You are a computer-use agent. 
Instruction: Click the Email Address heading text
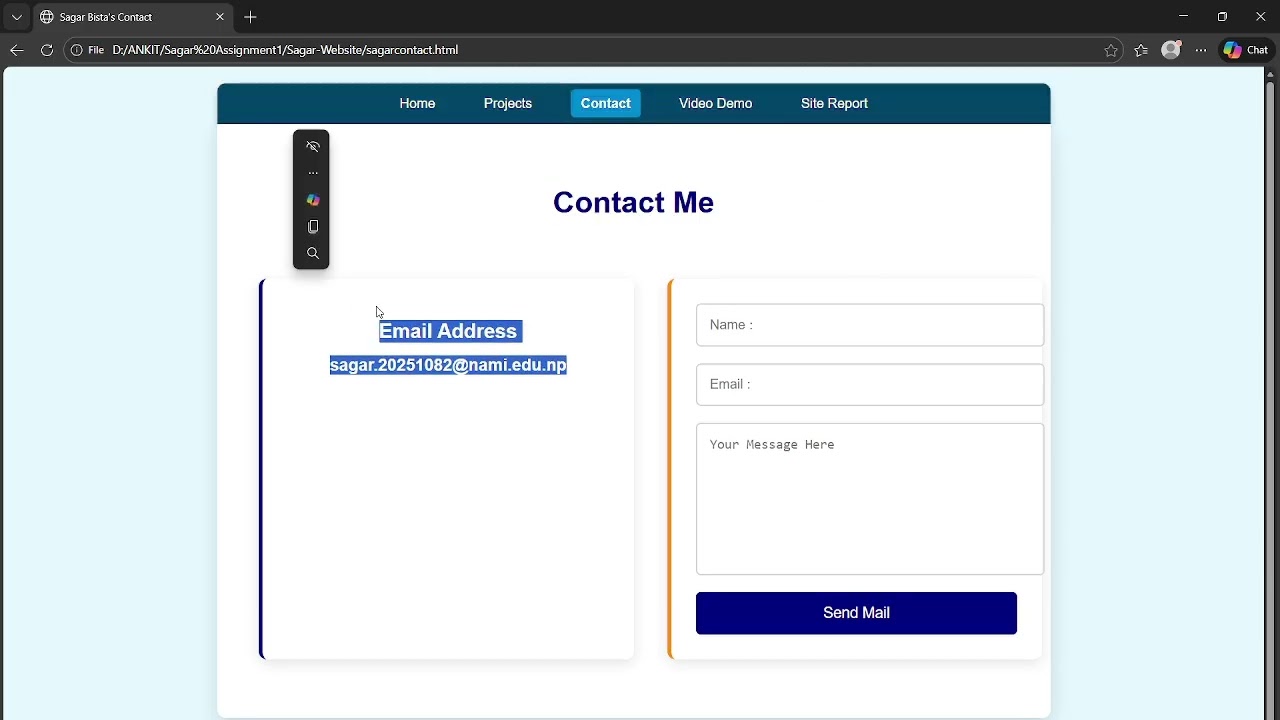(x=448, y=331)
